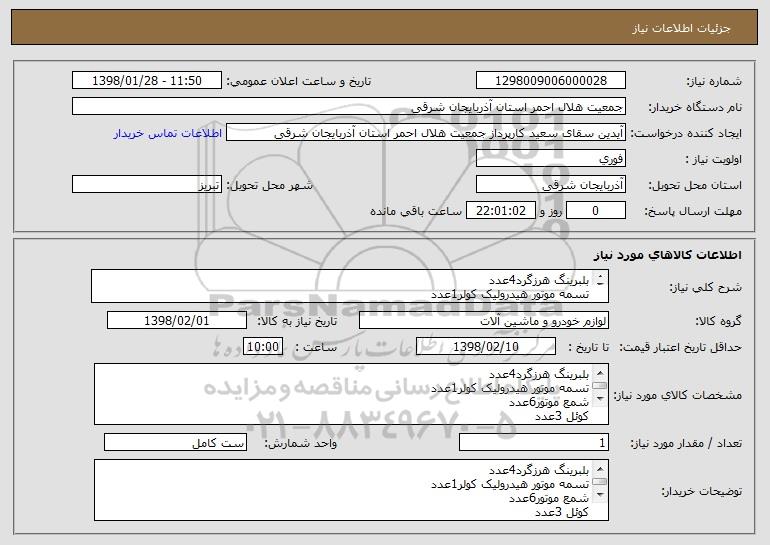Click the price validity date 1398/02/10
This screenshot has height=545, width=770.
click(486, 347)
